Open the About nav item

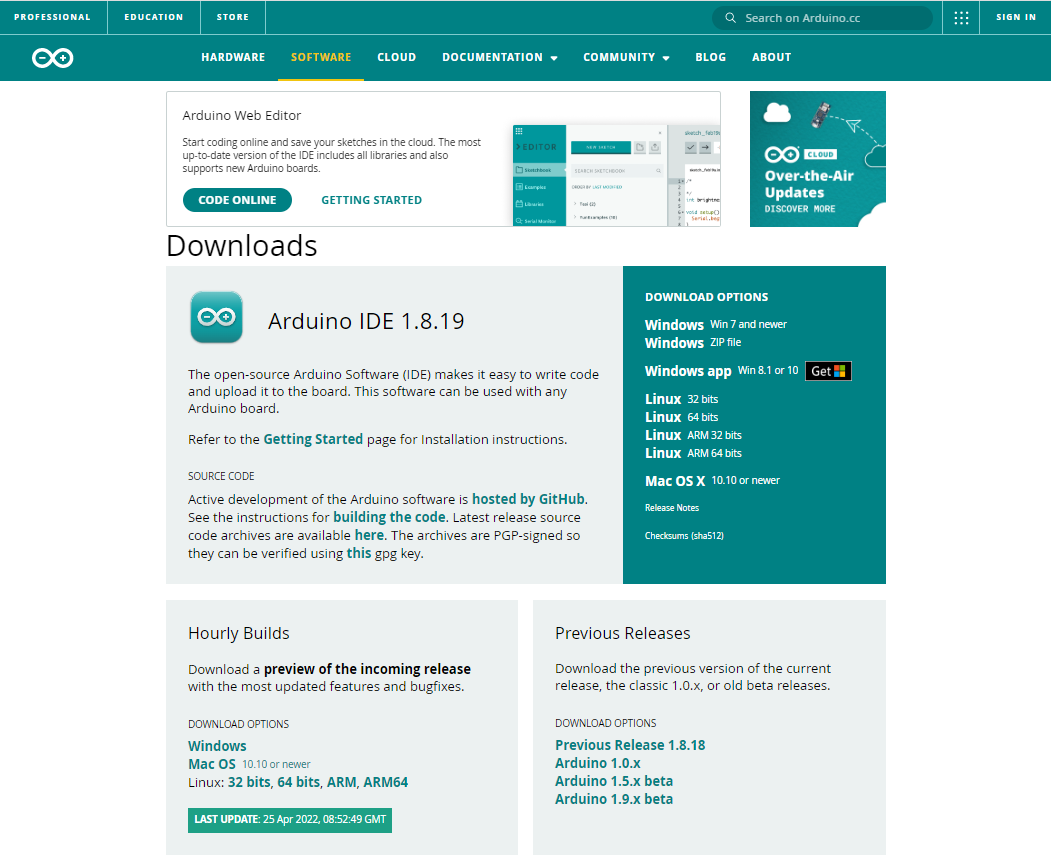click(771, 58)
